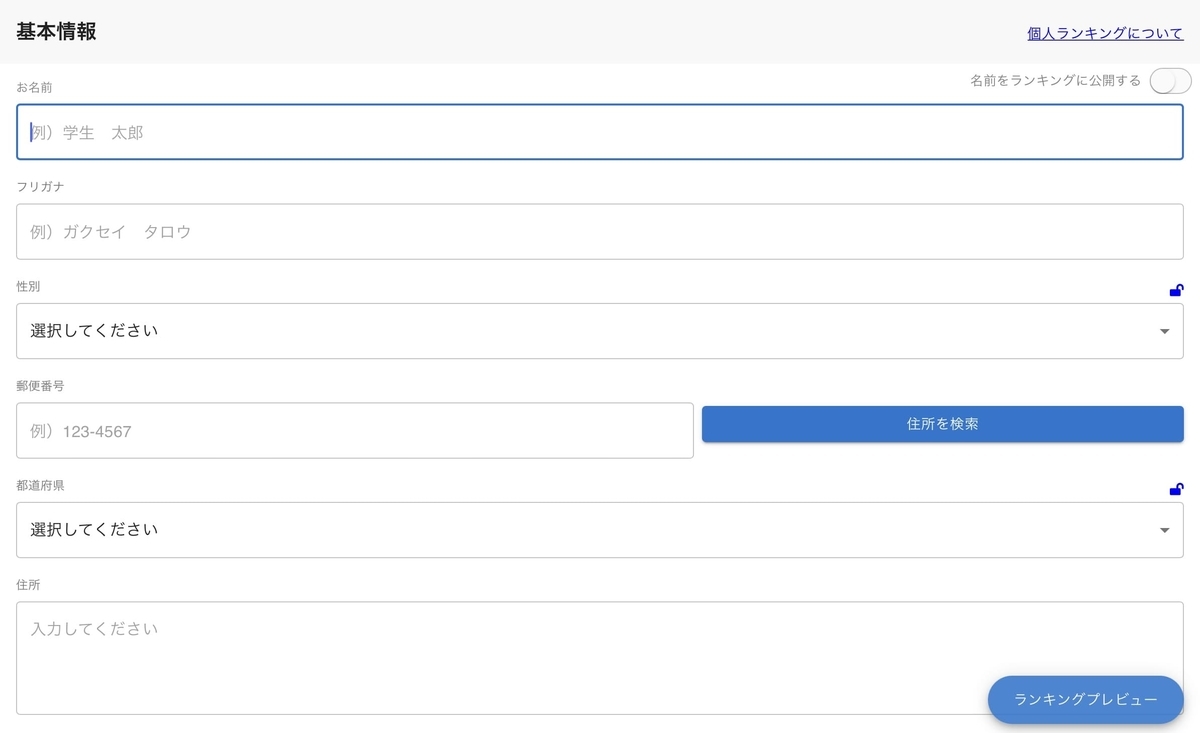This screenshot has width=1200, height=733.
Task: Focus the お名前 text field
Action: click(x=600, y=132)
